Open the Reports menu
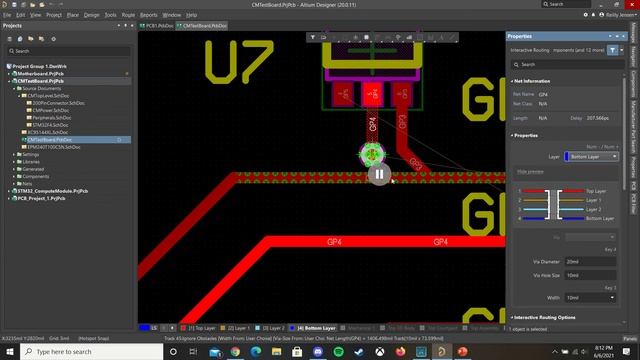This screenshot has height=360, width=640. pyautogui.click(x=149, y=15)
